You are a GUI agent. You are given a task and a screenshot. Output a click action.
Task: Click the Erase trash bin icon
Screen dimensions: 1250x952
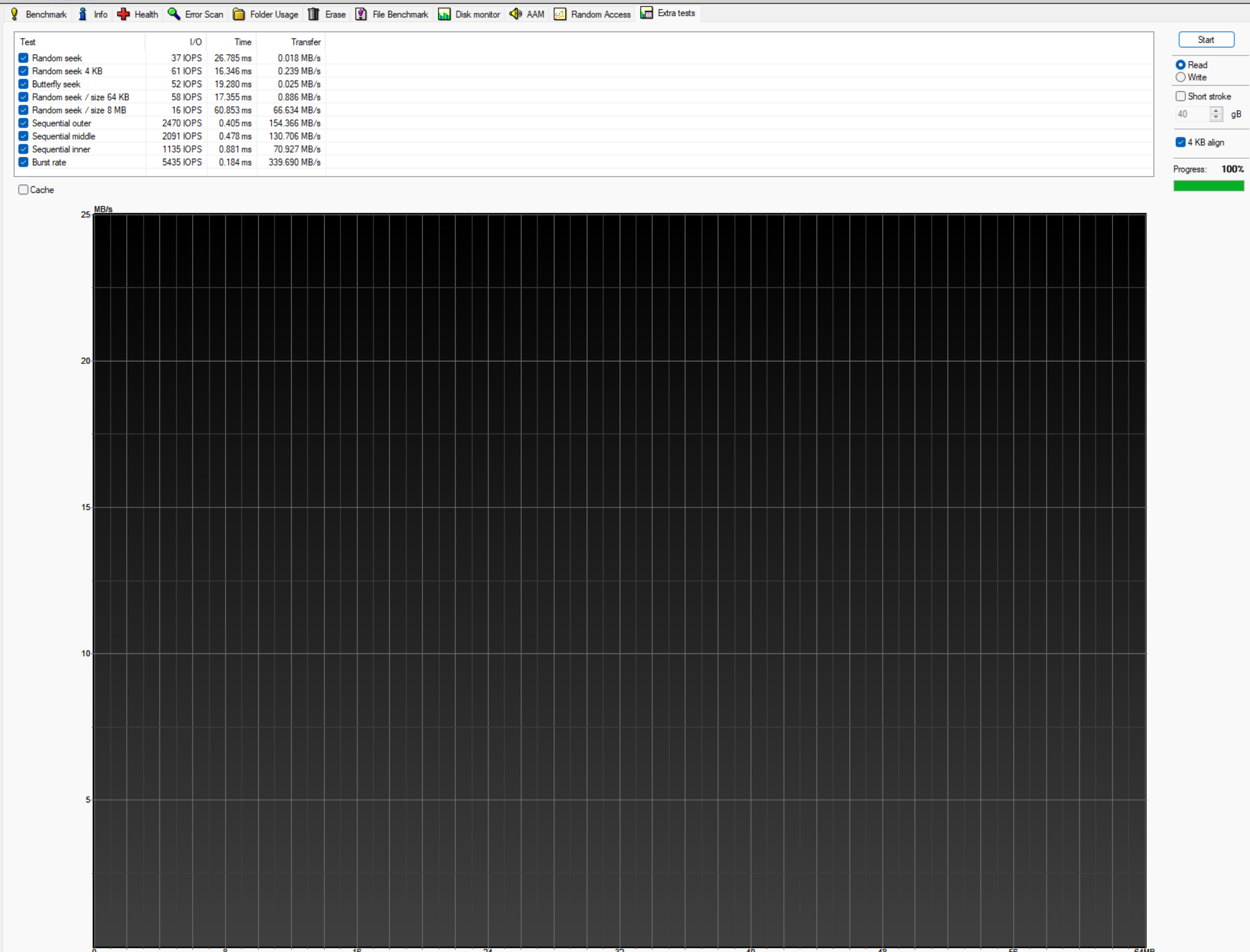tap(314, 14)
